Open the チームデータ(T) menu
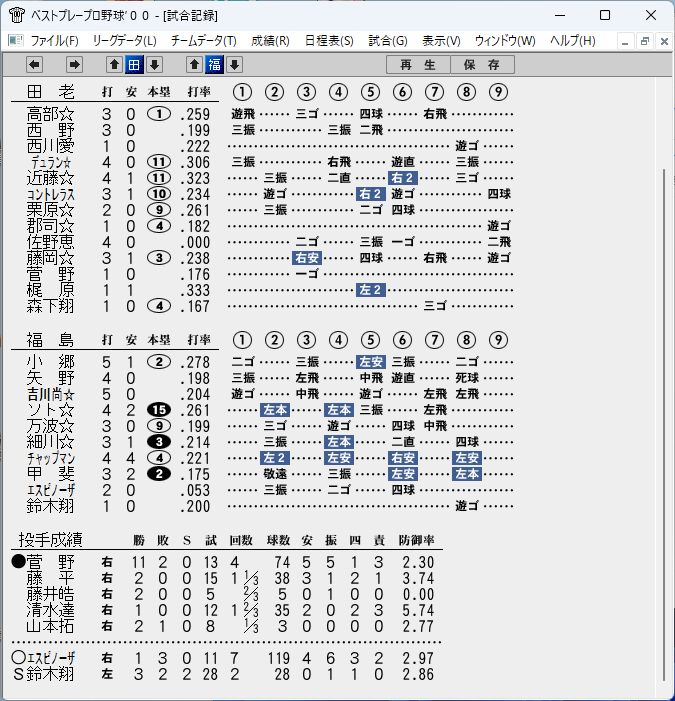 203,41
